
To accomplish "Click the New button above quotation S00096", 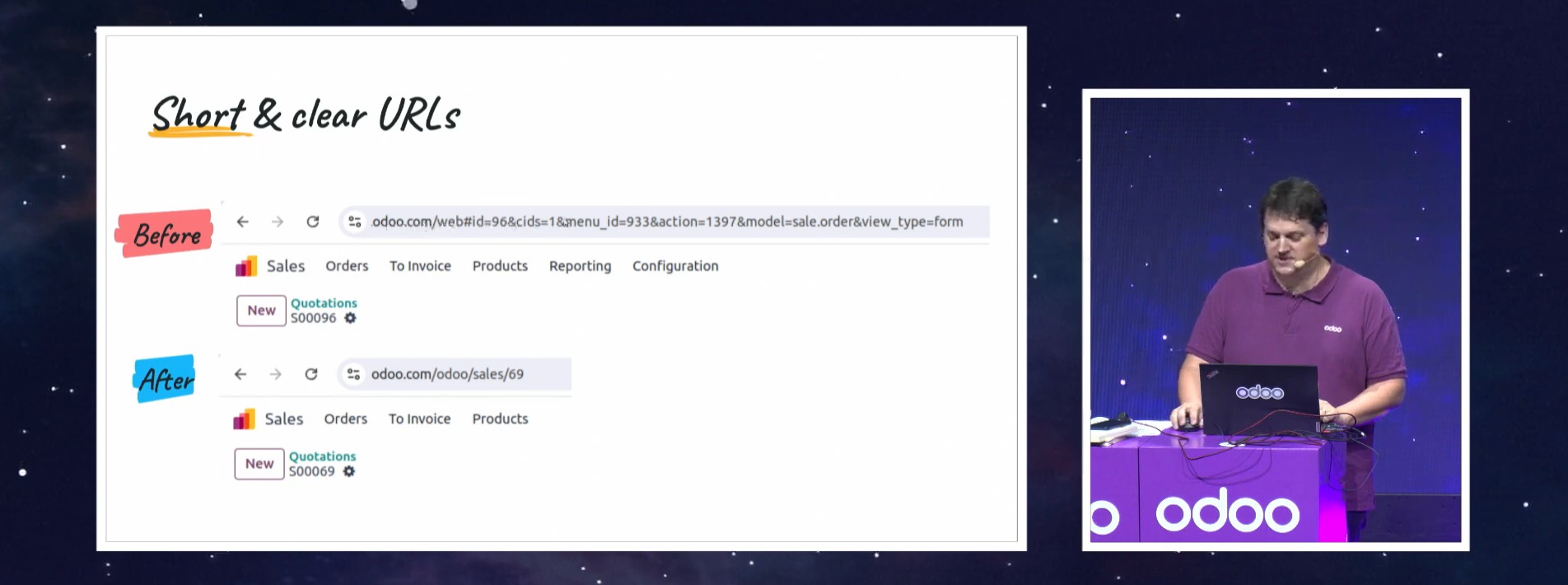I will 261,311.
